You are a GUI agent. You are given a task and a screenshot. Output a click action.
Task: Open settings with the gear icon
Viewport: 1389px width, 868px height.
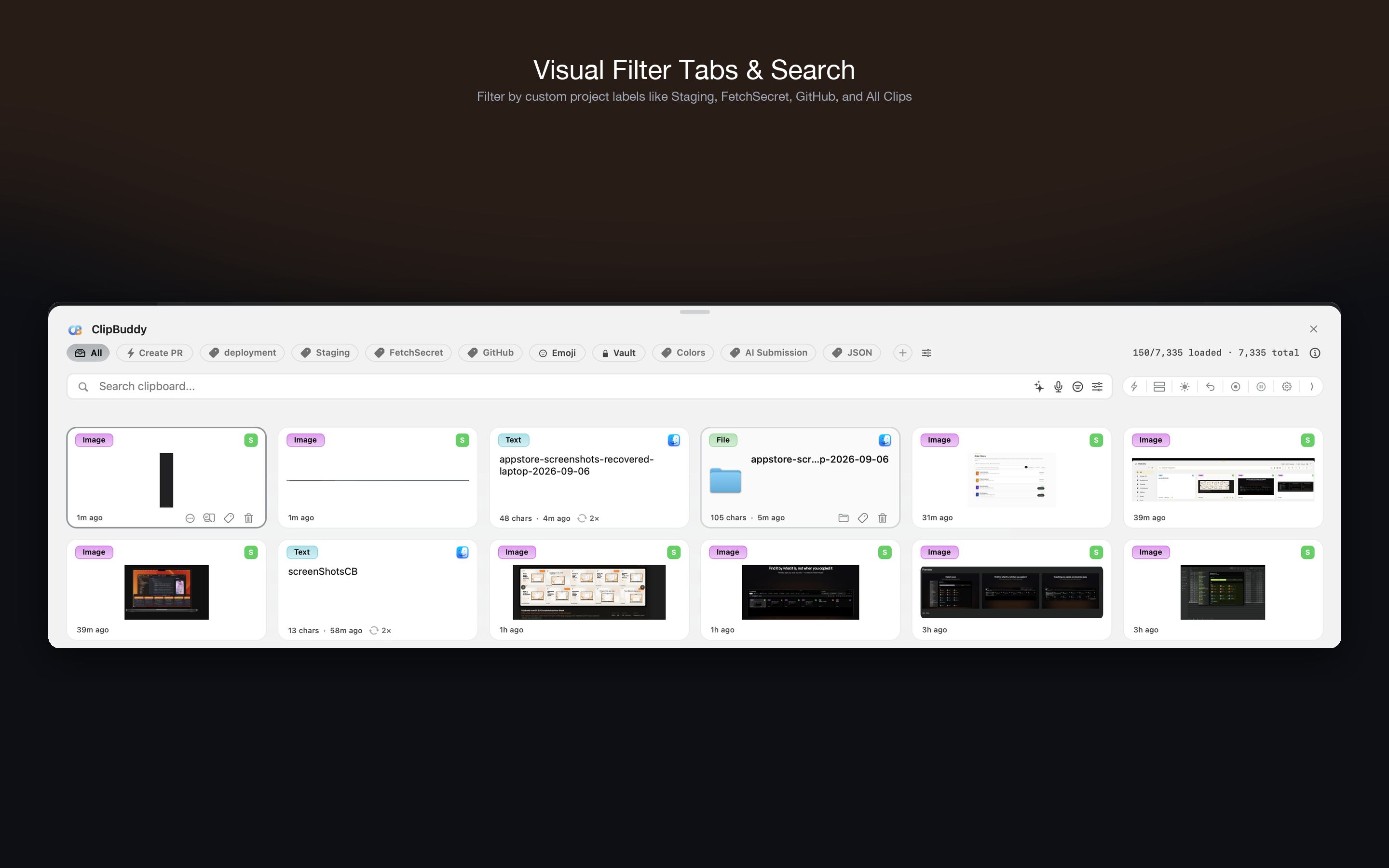(1287, 387)
